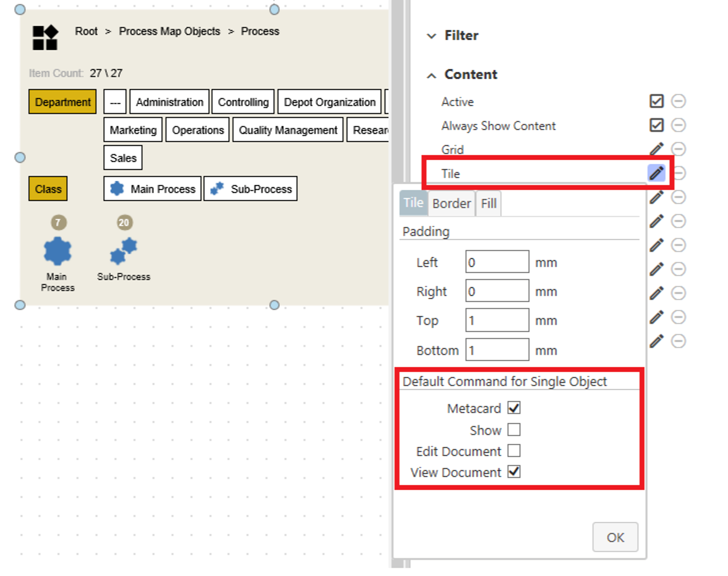Click the large Sub-Process gears icon
728x576 pixels.
124,250
